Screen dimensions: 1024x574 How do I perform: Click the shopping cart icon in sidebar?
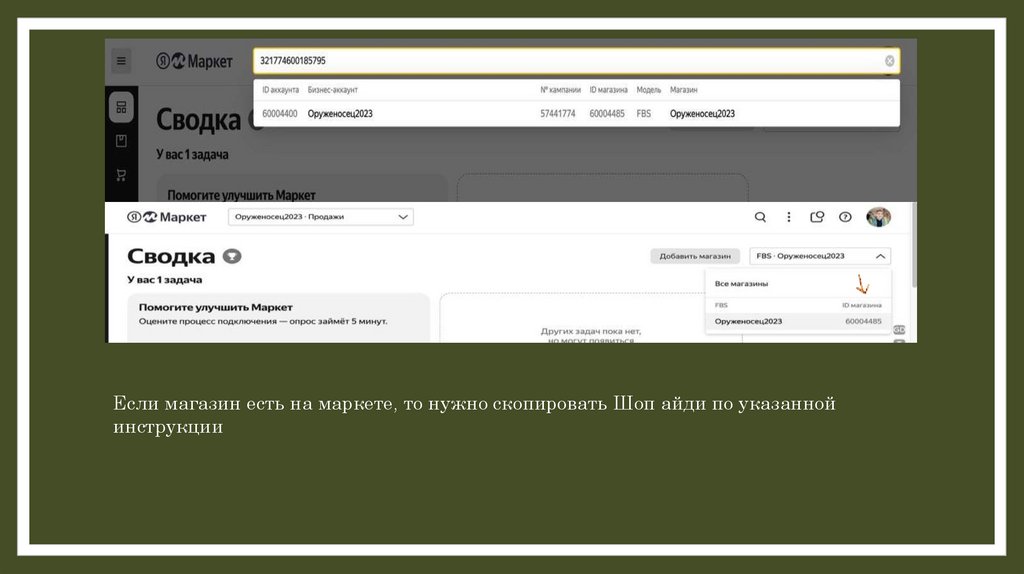pyautogui.click(x=121, y=175)
